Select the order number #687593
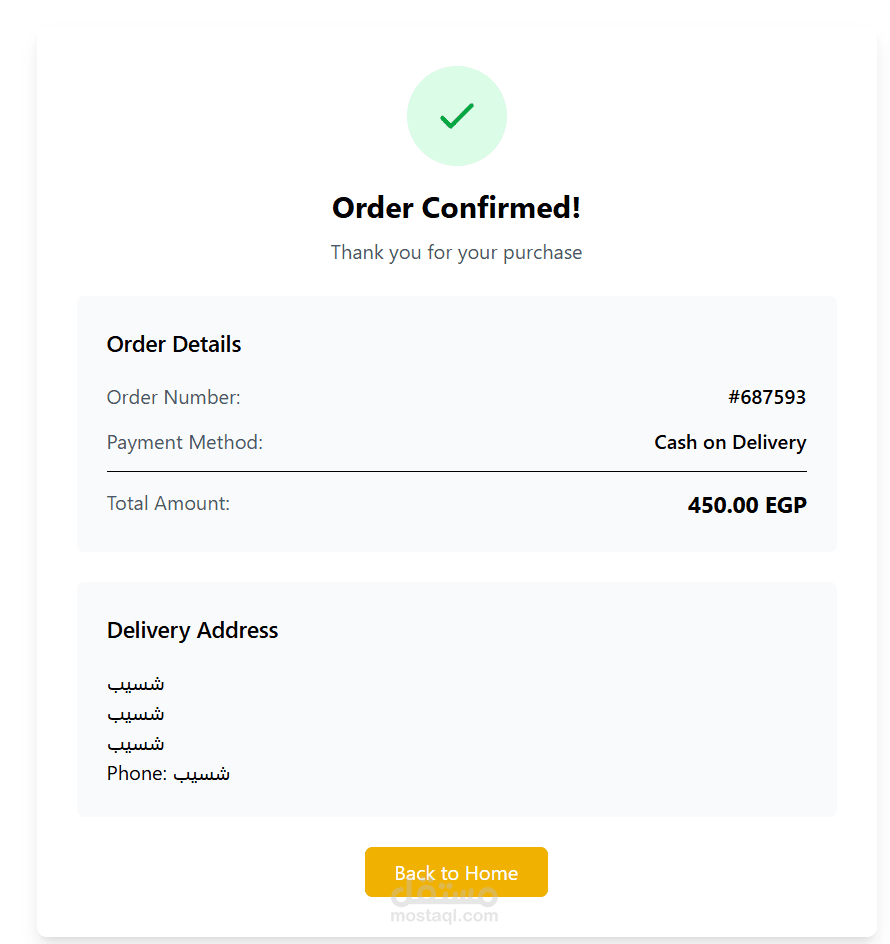The image size is (890, 944). pyautogui.click(x=767, y=397)
